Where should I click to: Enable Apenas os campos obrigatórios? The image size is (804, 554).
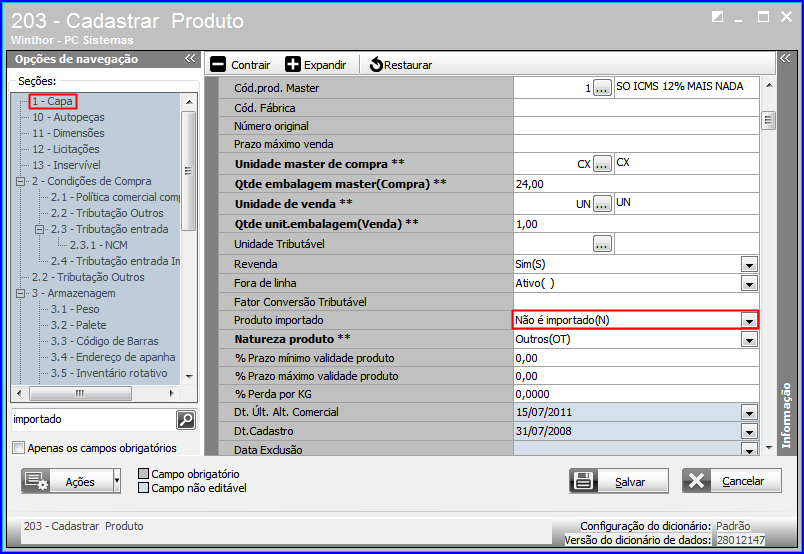(x=18, y=448)
